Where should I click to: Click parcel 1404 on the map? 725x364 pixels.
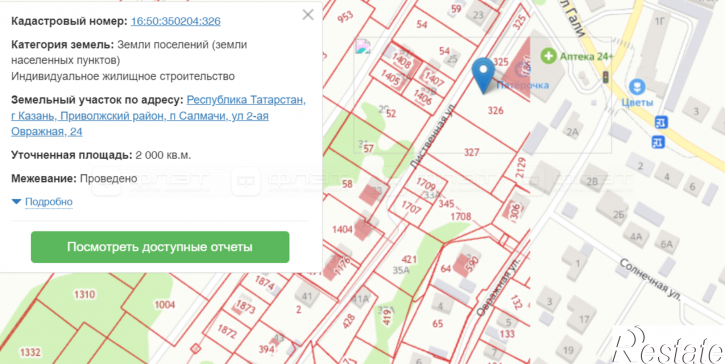point(343,229)
